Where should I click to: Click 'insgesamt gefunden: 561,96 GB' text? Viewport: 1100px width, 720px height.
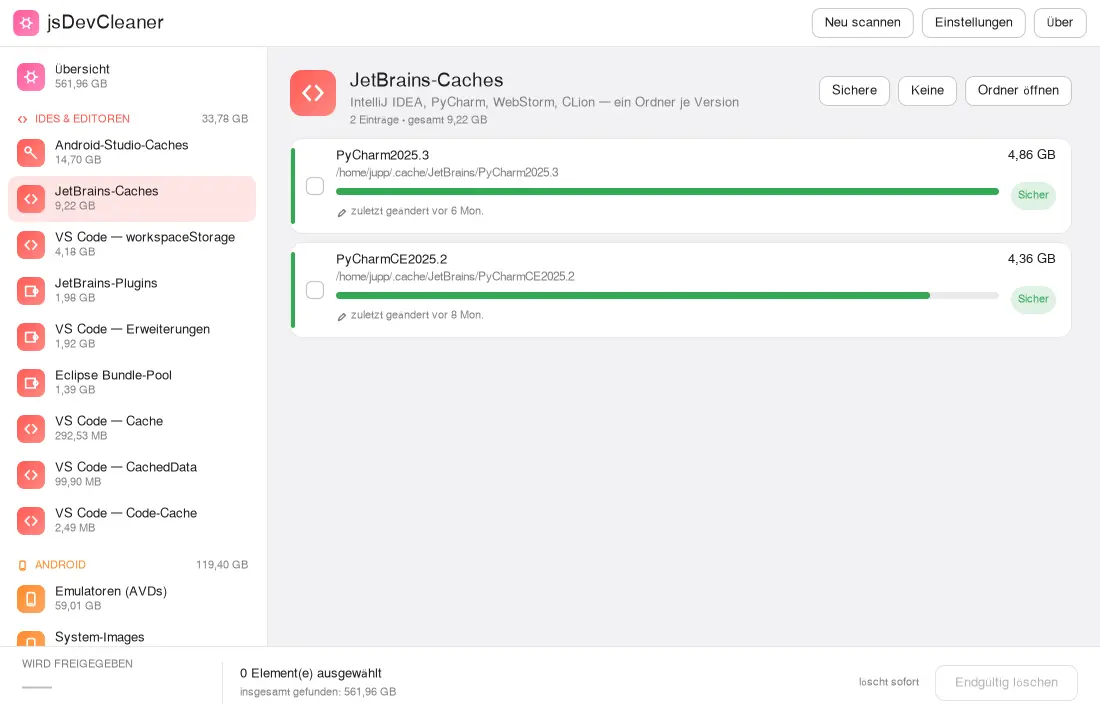(x=318, y=692)
